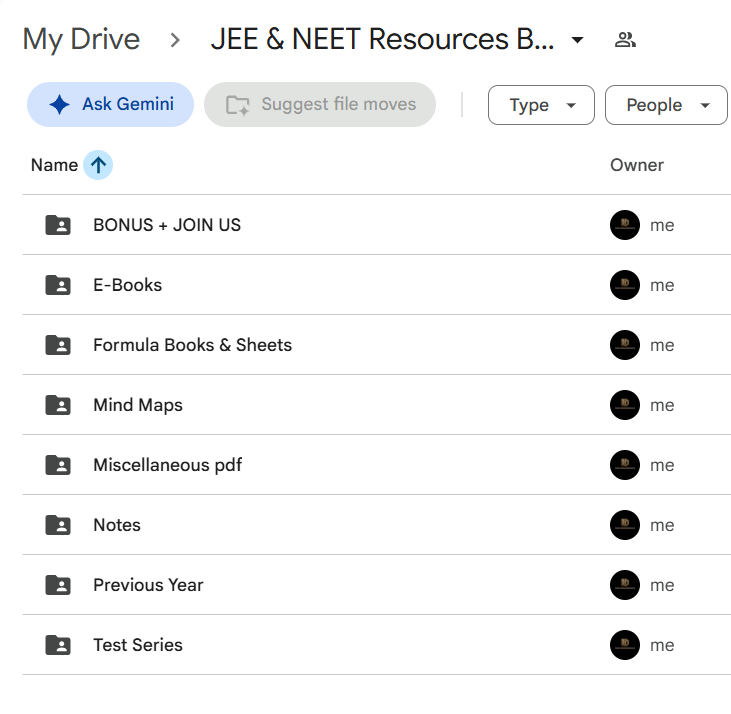The image size is (731, 714).
Task: Open the Notes folder name
Action: (117, 525)
